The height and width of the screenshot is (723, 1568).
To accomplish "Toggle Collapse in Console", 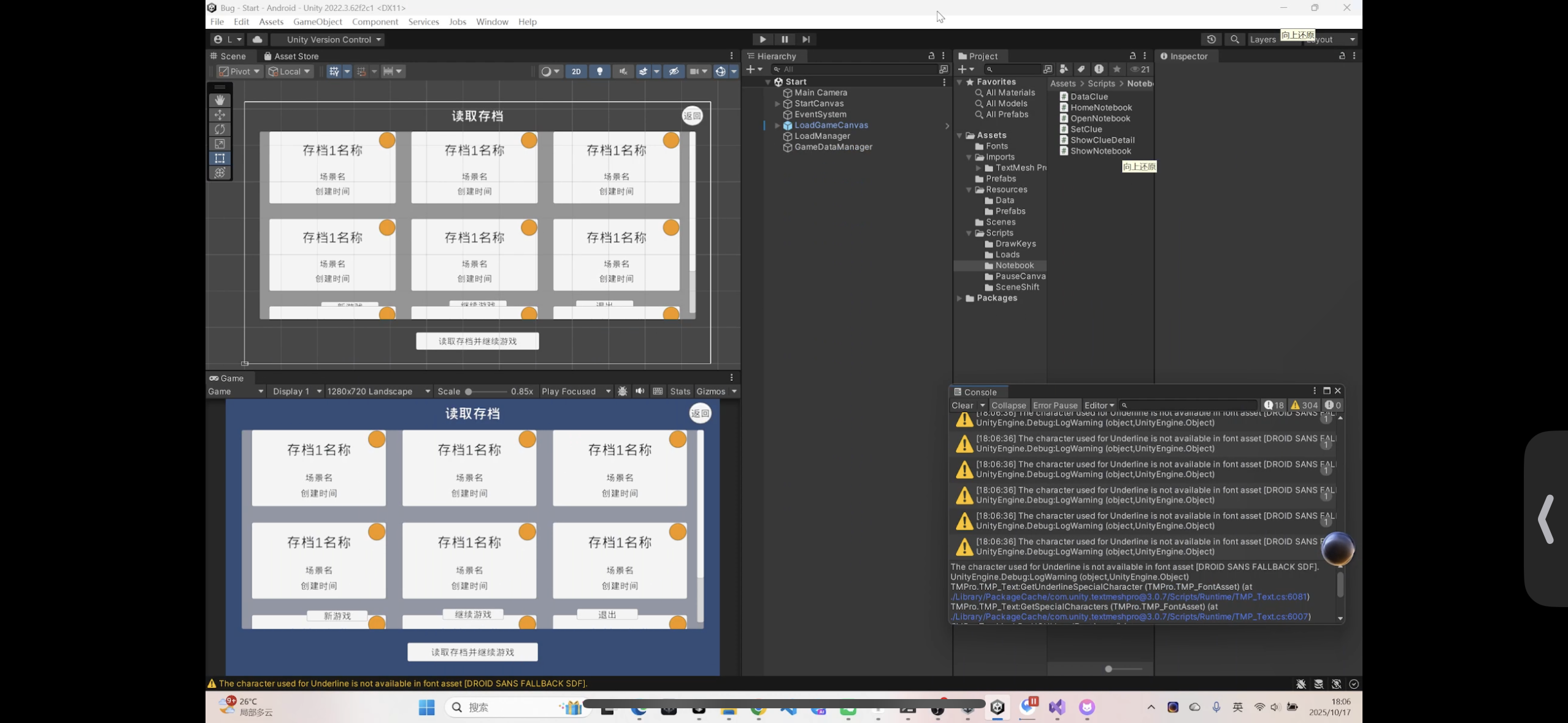I will click(1008, 405).
